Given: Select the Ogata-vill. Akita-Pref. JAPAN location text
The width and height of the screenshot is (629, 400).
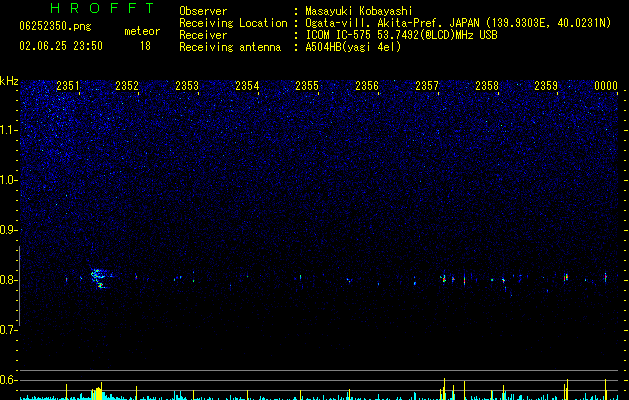Looking at the screenshot, I should pos(458,23).
